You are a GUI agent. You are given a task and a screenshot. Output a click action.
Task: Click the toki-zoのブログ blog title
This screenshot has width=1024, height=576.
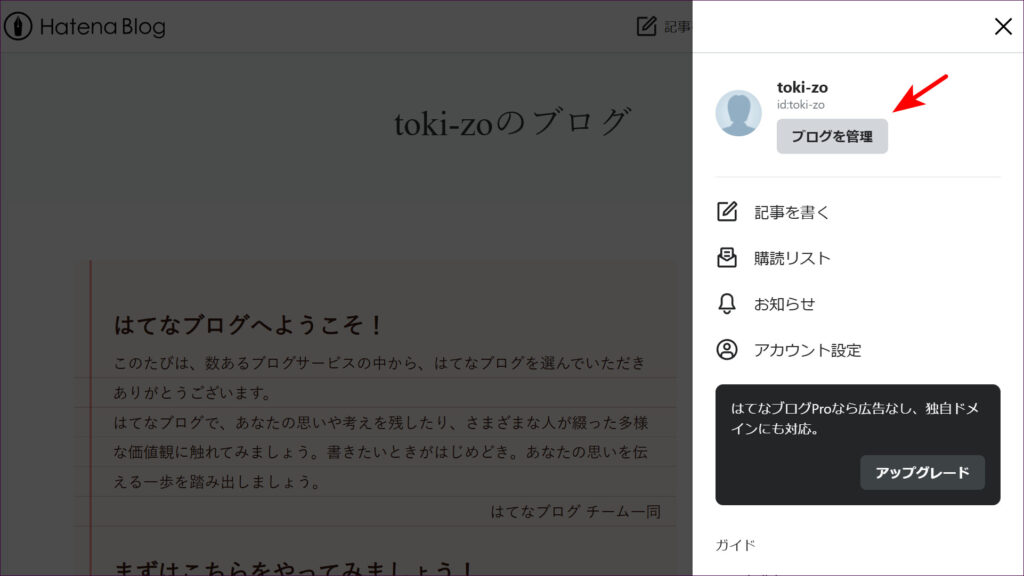pos(513,122)
